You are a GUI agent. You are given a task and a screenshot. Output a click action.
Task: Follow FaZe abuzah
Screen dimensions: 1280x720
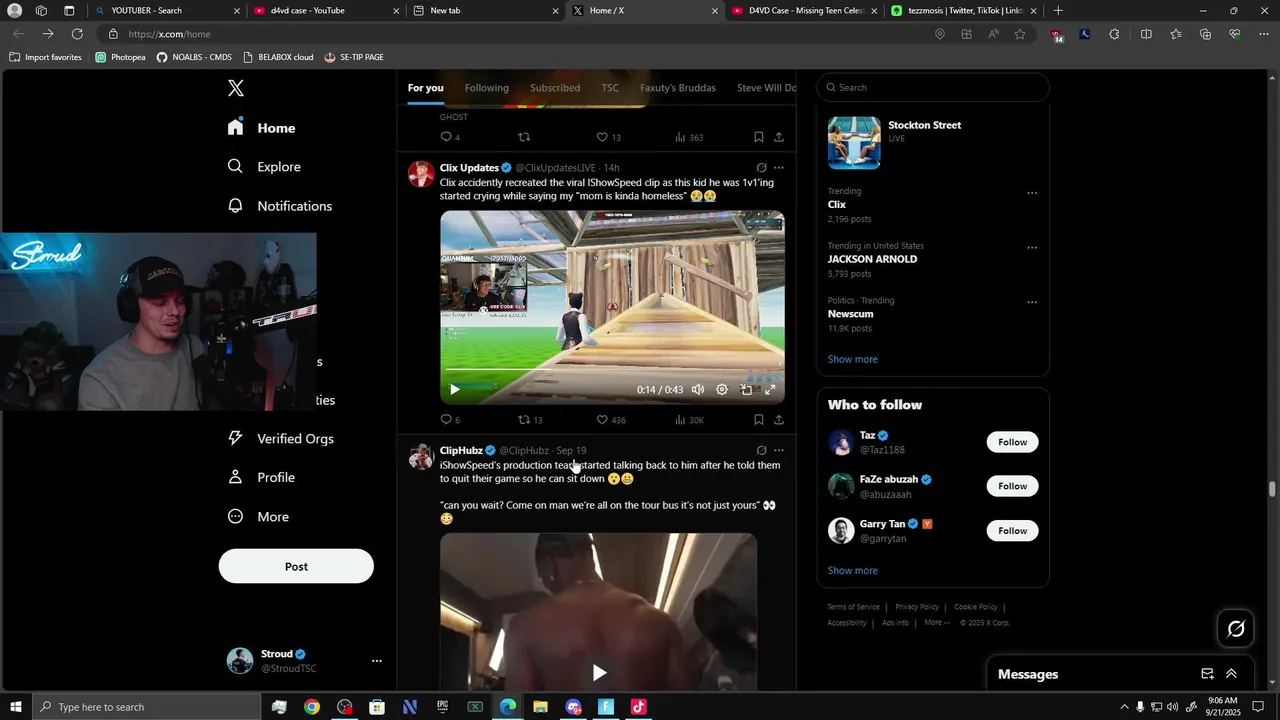click(1012, 486)
